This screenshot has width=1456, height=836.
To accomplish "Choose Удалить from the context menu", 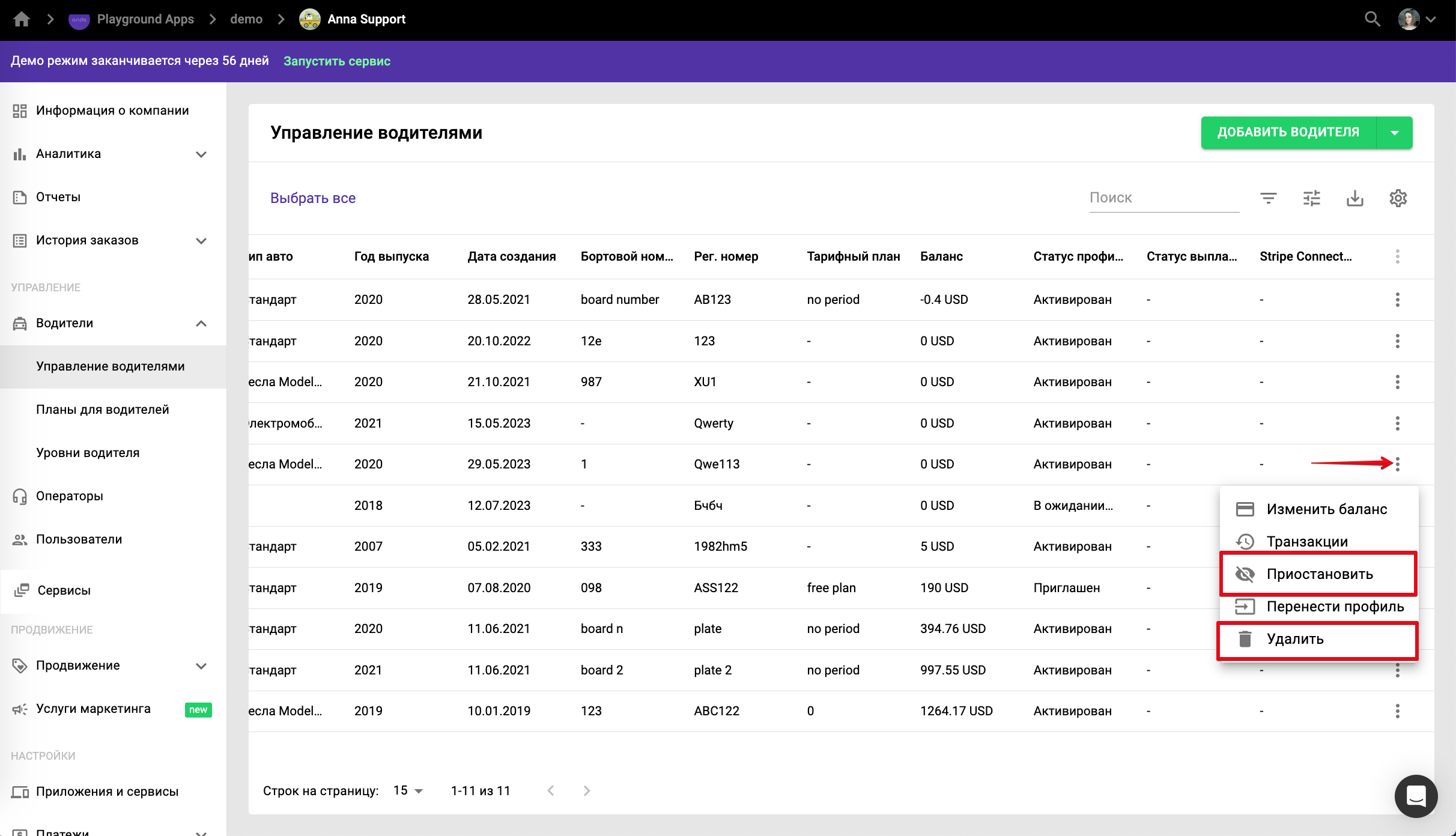I will point(1295,639).
